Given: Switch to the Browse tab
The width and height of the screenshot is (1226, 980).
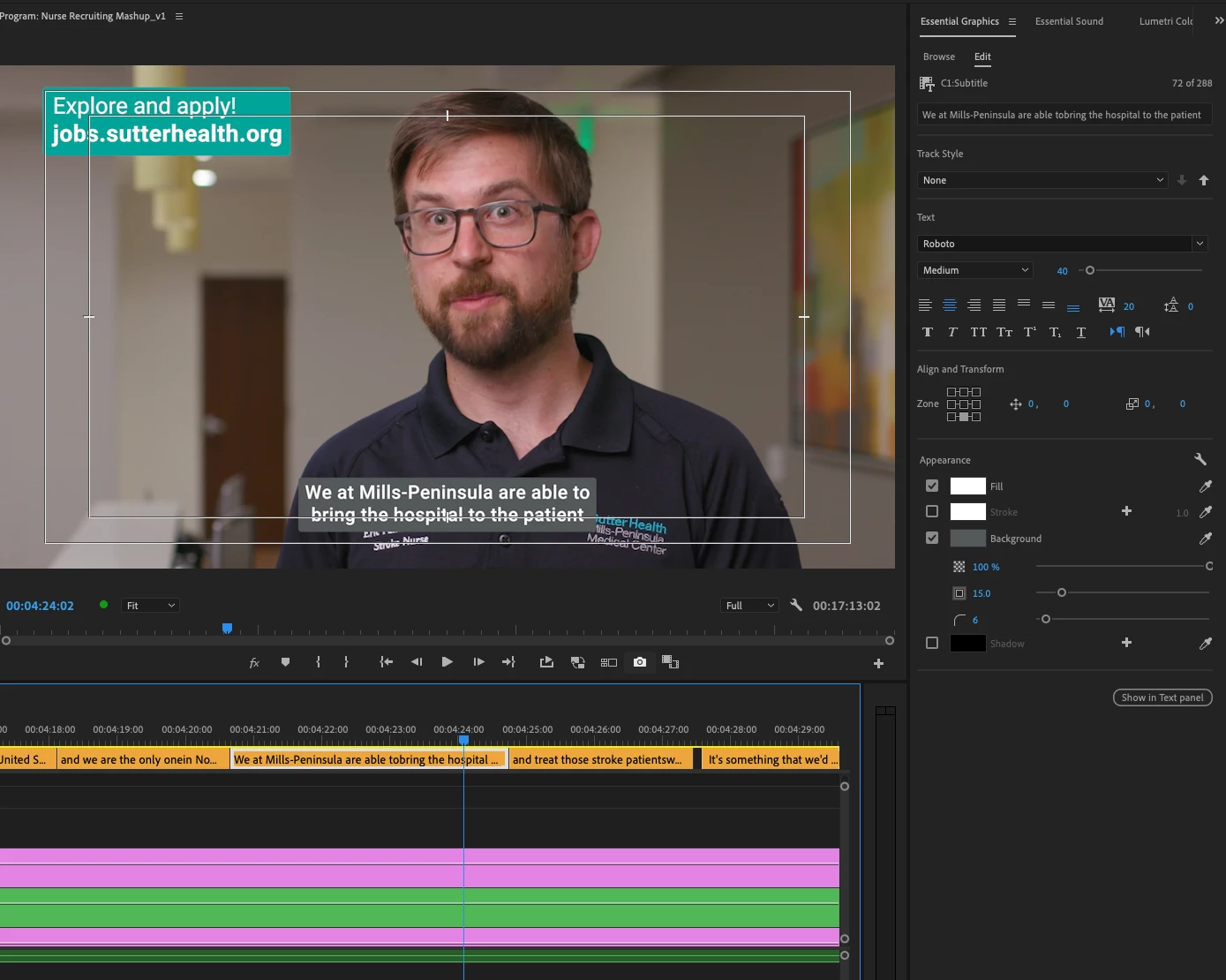Looking at the screenshot, I should (938, 57).
